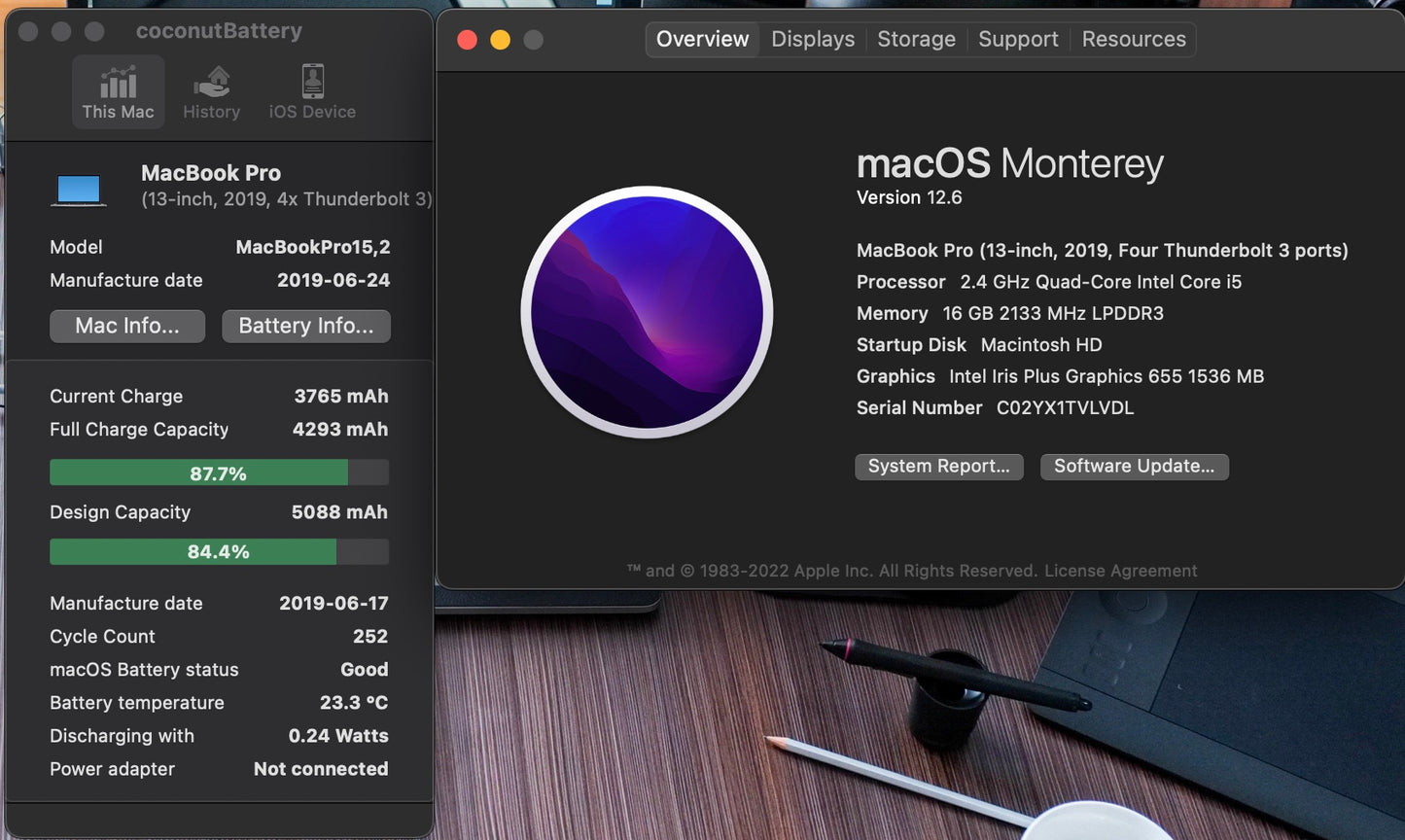Click the 87.7% Full Charge Capacity bar
This screenshot has width=1405, height=840.
(219, 472)
